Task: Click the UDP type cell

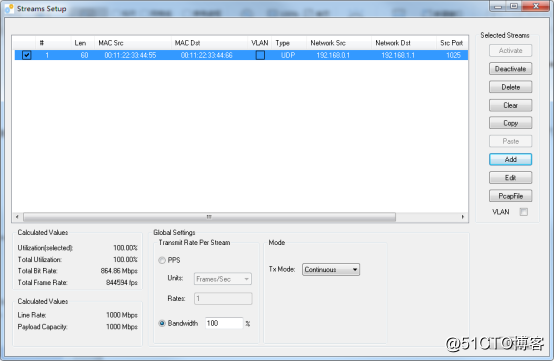Action: click(x=288, y=55)
